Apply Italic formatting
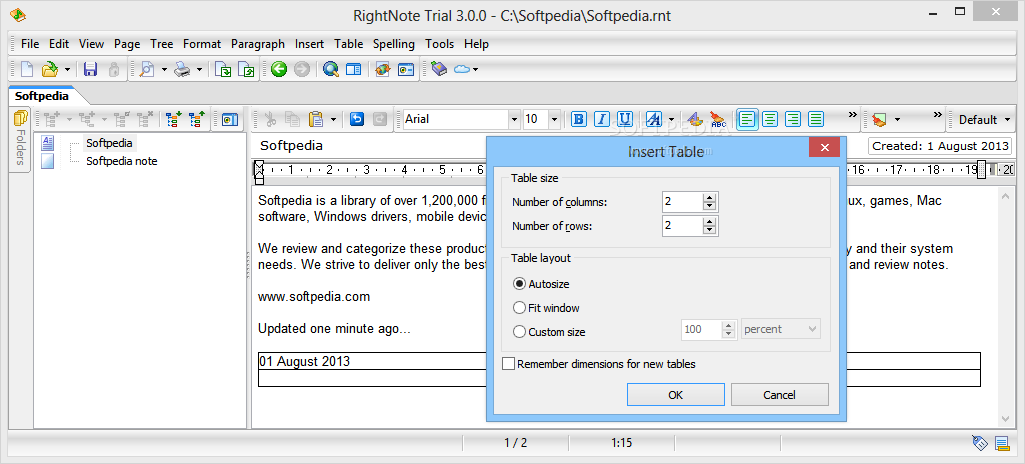 (x=601, y=119)
